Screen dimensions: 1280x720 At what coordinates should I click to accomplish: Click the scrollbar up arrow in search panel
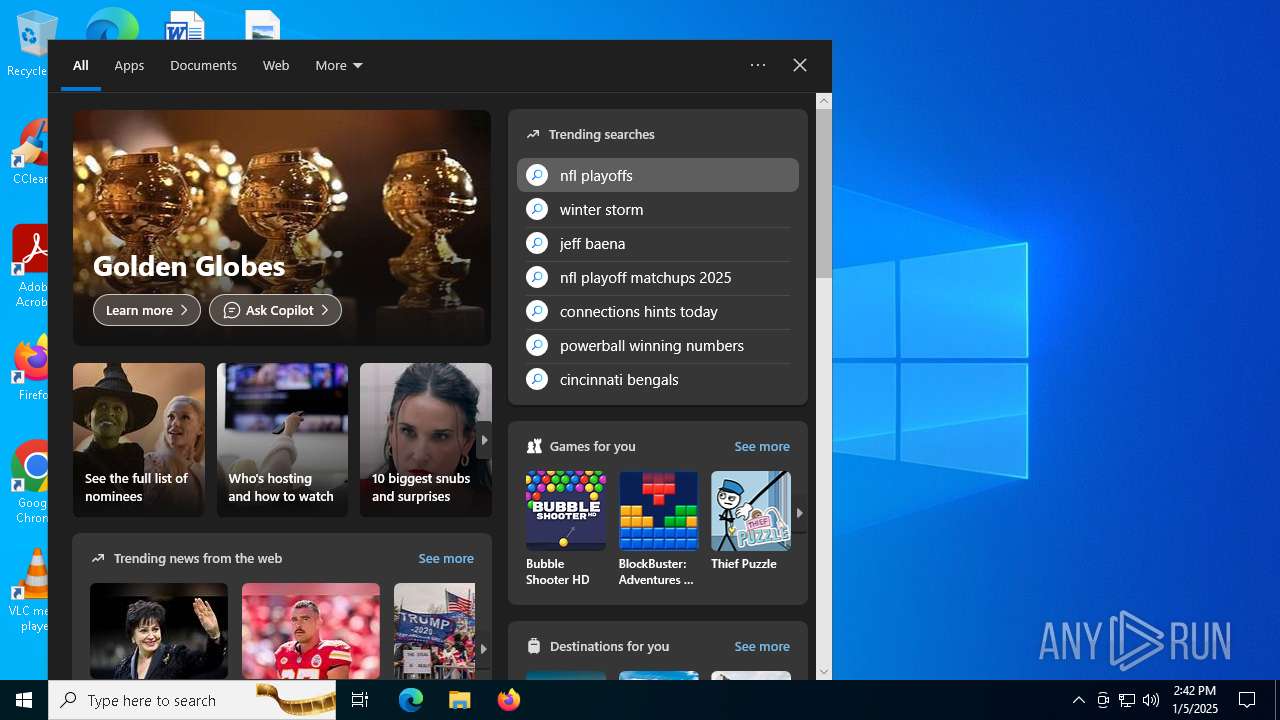[824, 100]
